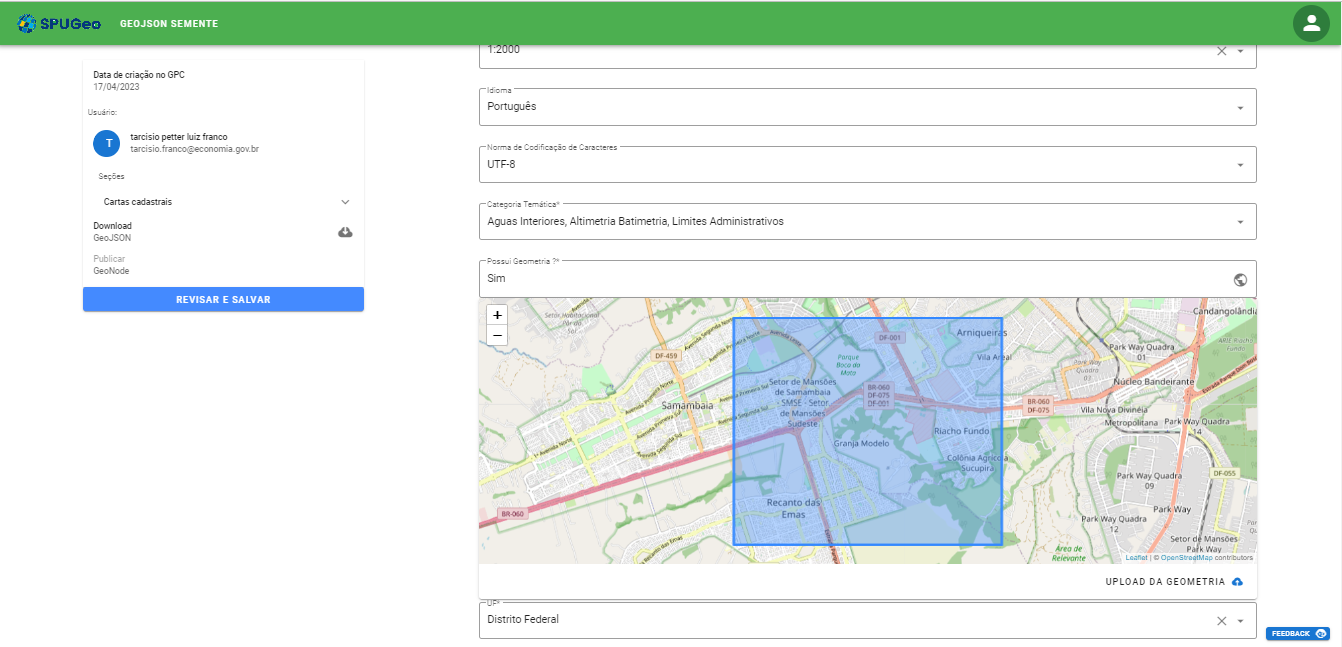Zoom out on the map
The image size is (1342, 647).
[x=497, y=335]
